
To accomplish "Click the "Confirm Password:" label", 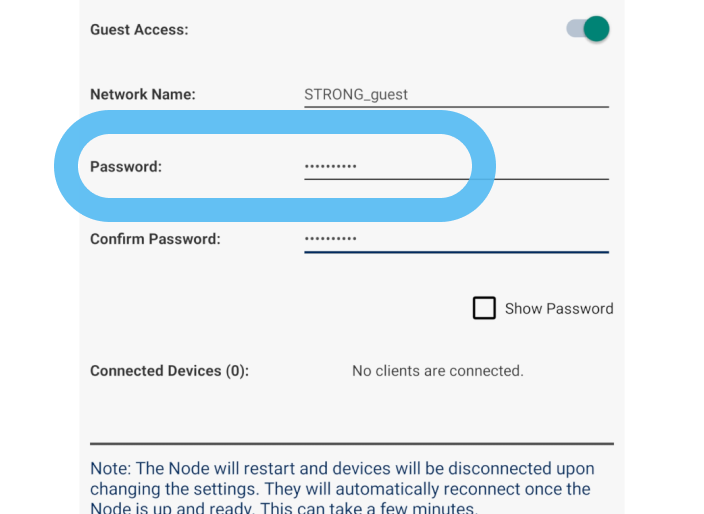I will [155, 239].
